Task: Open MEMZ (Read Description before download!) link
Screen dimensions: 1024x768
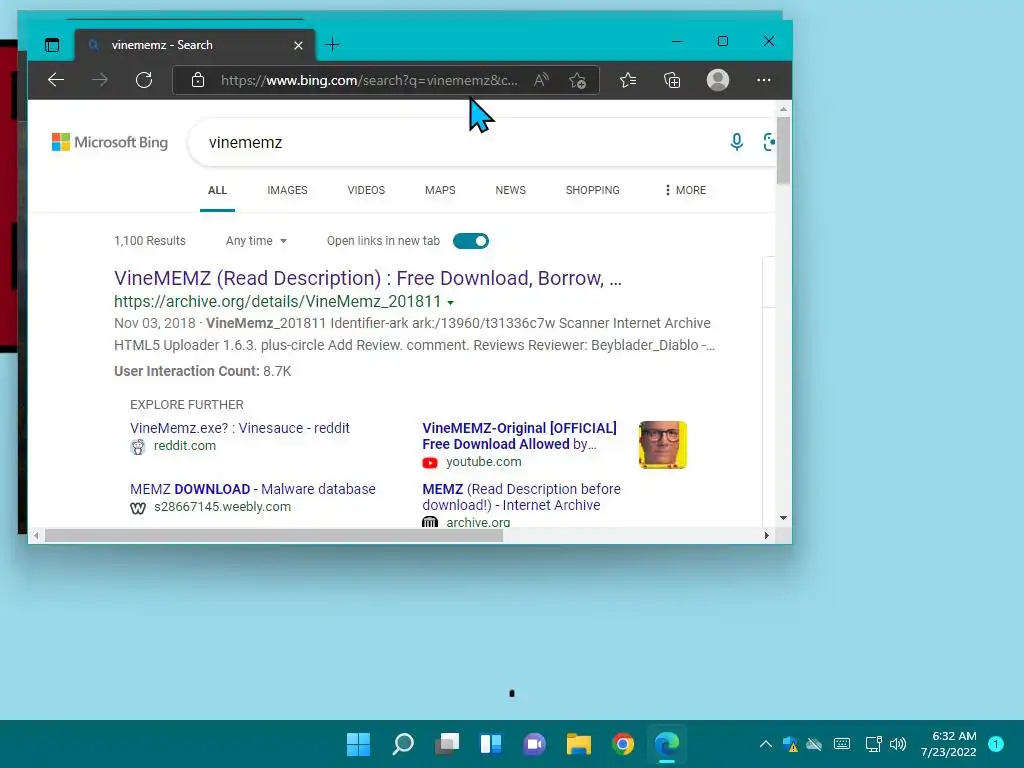Action: [521, 497]
